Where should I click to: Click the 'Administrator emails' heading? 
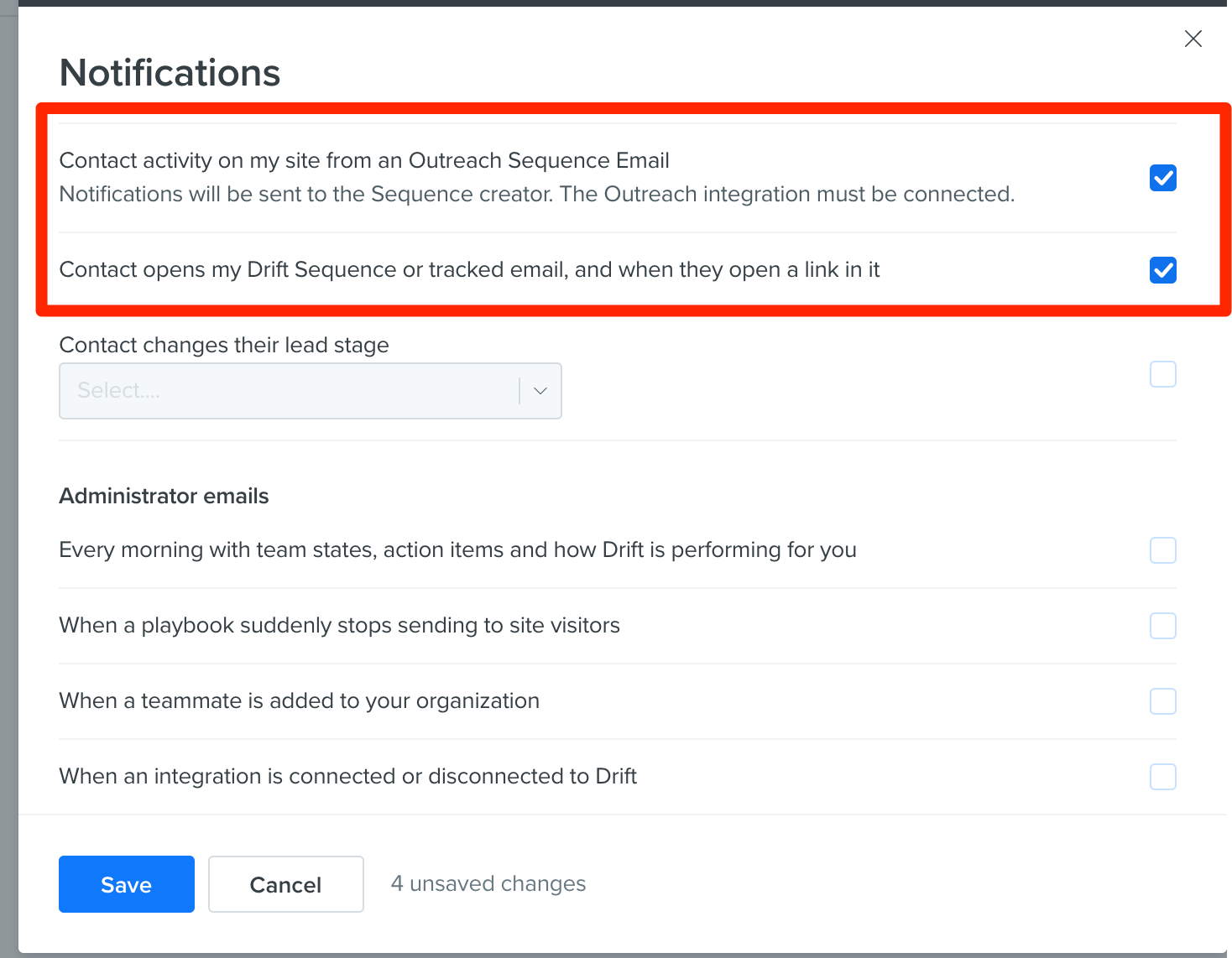coord(164,496)
